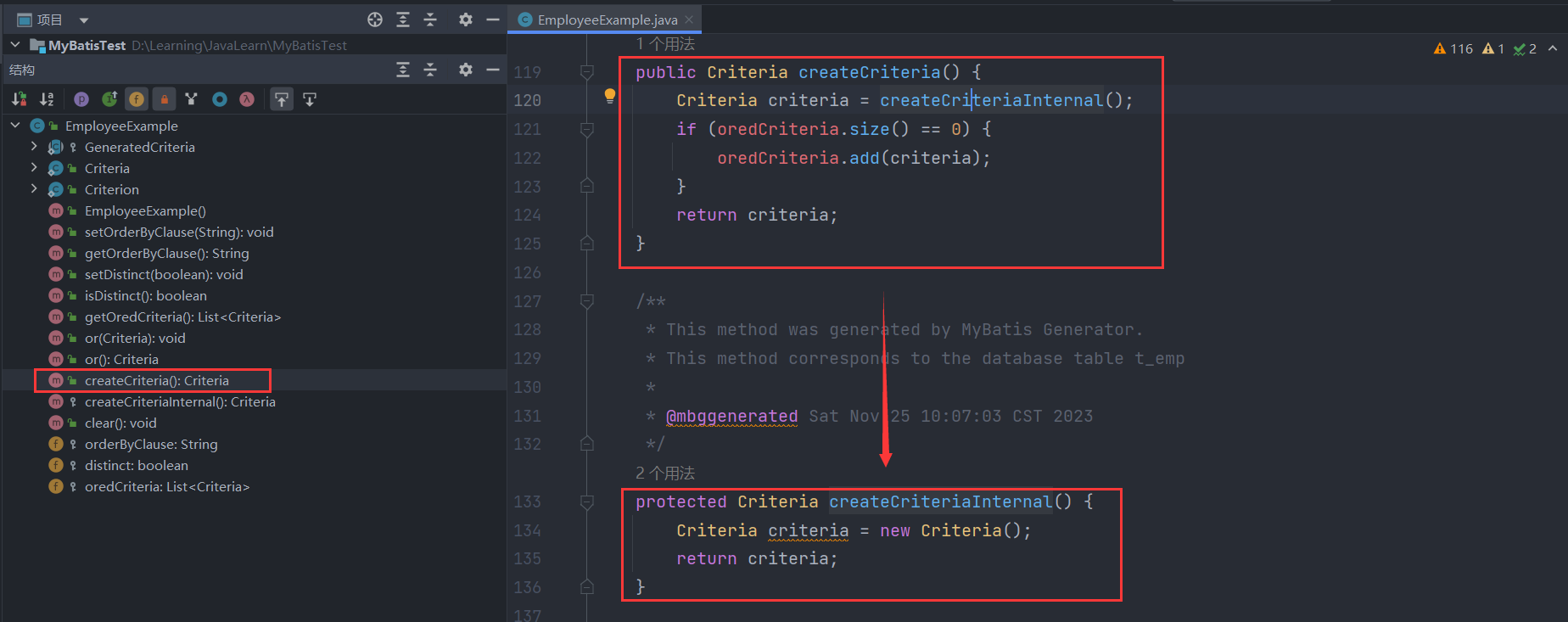This screenshot has height=622, width=1568.
Task: Expand all in the 项目 panel header
Action: click(x=403, y=20)
